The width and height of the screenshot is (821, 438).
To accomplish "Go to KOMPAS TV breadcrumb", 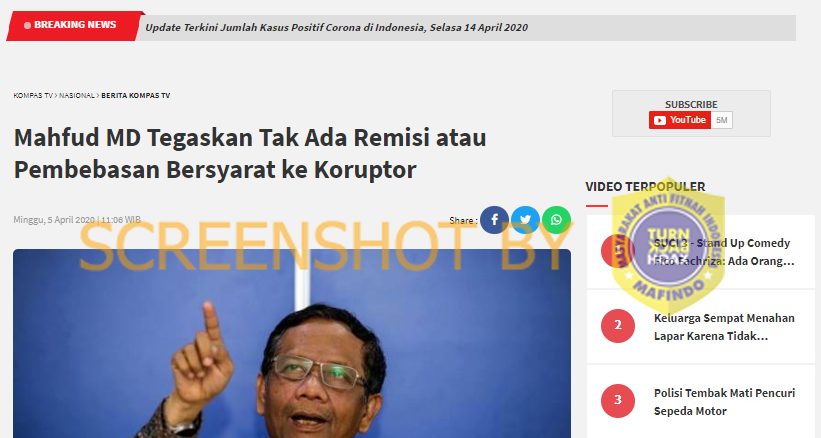I will (33, 96).
